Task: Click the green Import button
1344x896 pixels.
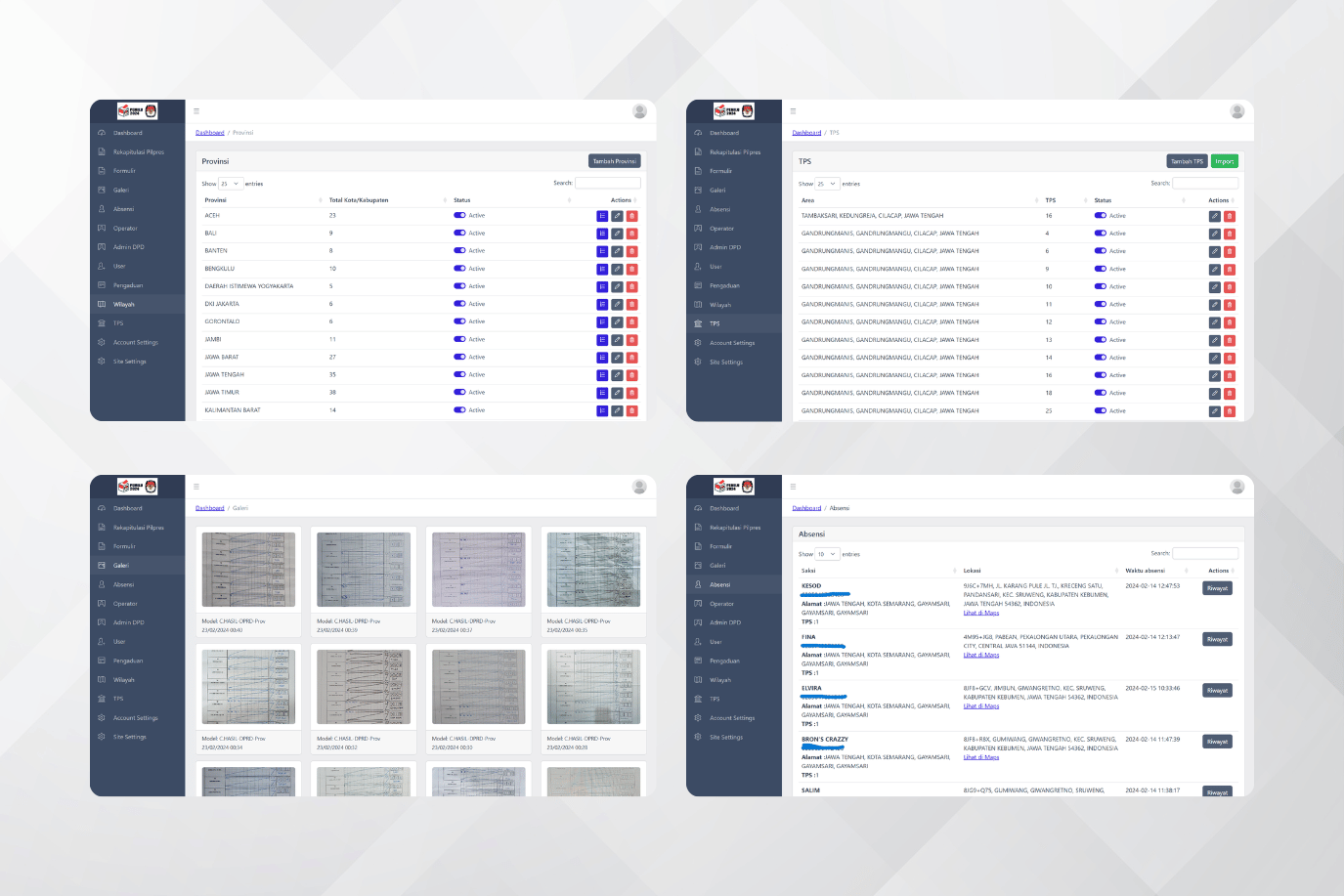Action: pos(1225,161)
